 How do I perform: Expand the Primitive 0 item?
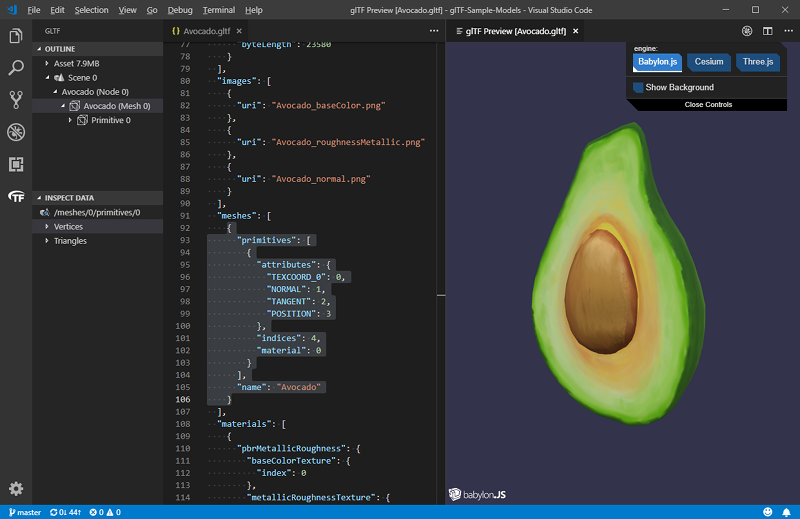pyautogui.click(x=70, y=120)
